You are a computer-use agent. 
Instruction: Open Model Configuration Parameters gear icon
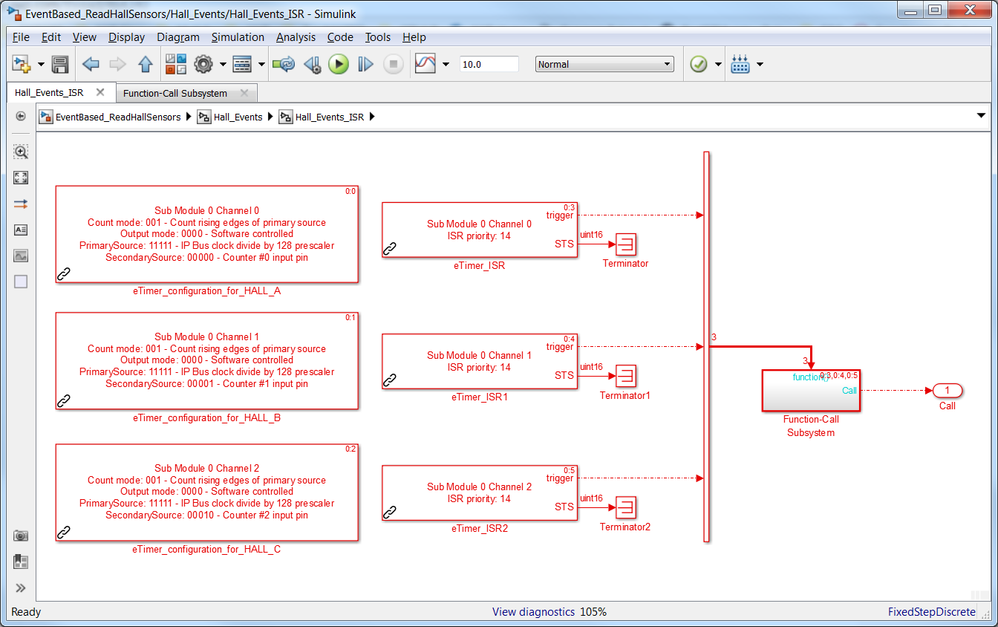(203, 64)
